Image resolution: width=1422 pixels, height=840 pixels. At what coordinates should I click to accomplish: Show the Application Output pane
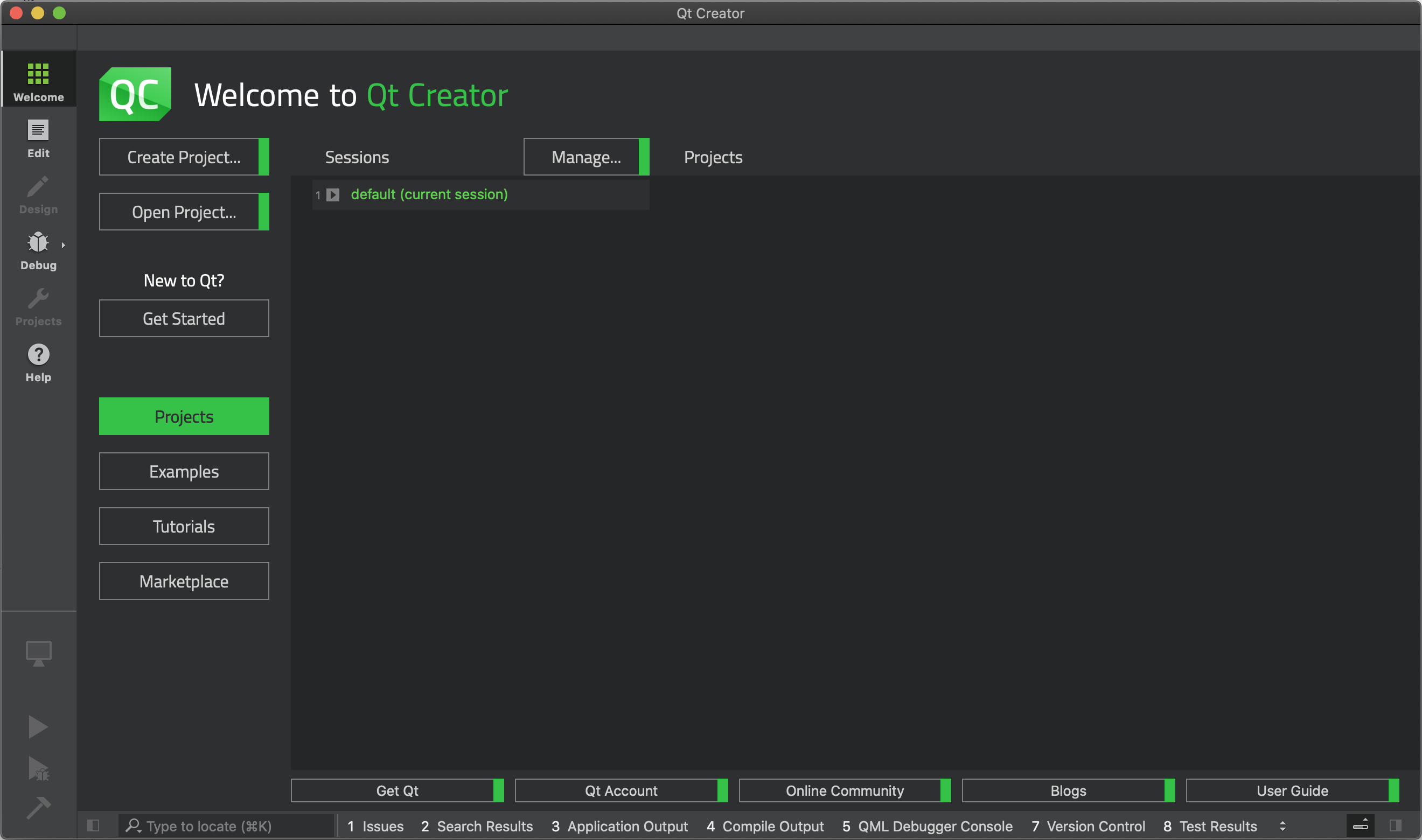coord(620,826)
